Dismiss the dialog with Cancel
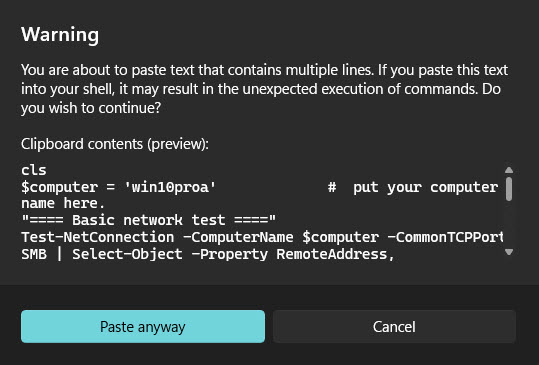 pyautogui.click(x=394, y=327)
